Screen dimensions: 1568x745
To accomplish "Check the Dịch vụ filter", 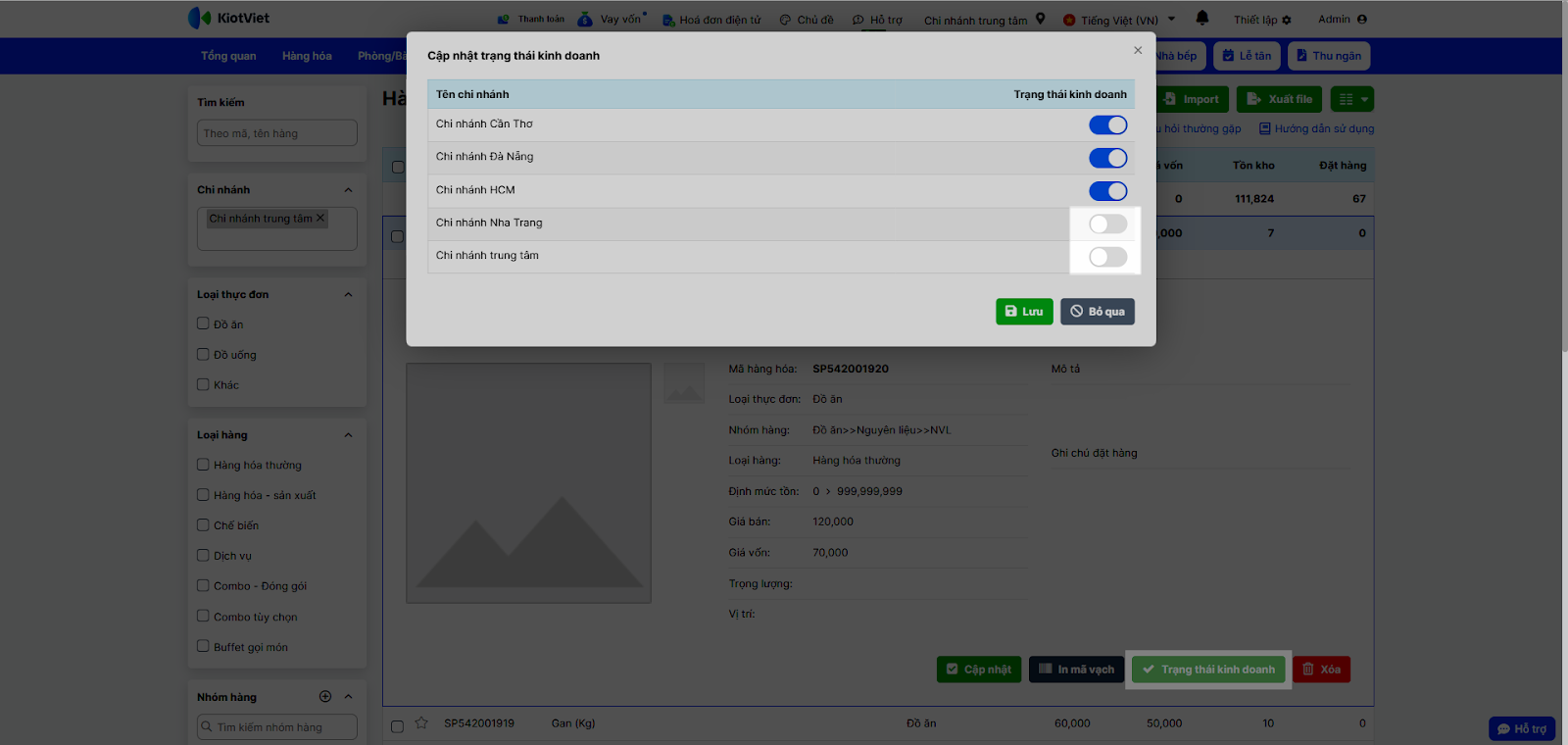I will click(x=203, y=555).
